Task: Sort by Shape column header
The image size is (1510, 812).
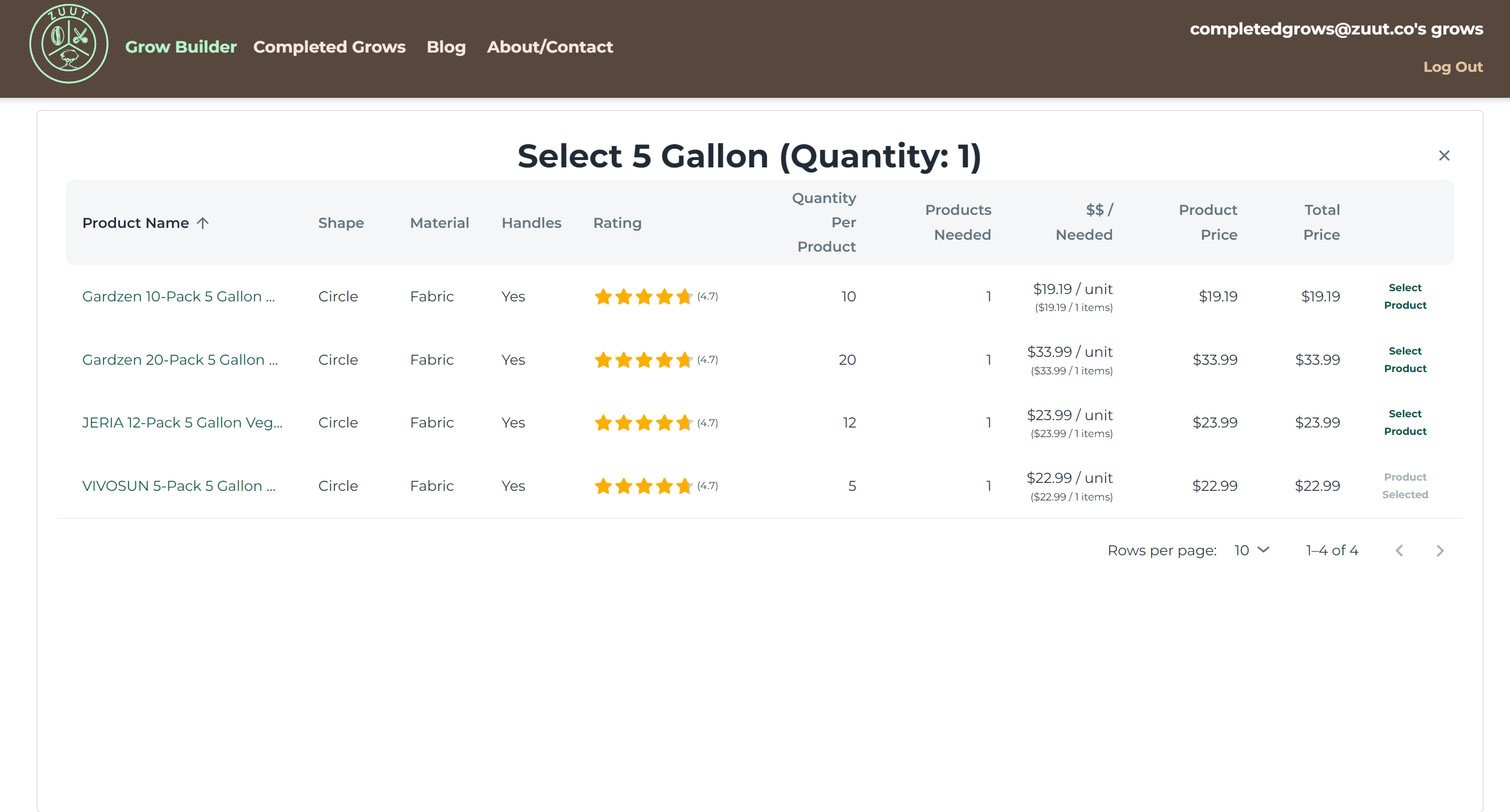Action: [x=341, y=223]
